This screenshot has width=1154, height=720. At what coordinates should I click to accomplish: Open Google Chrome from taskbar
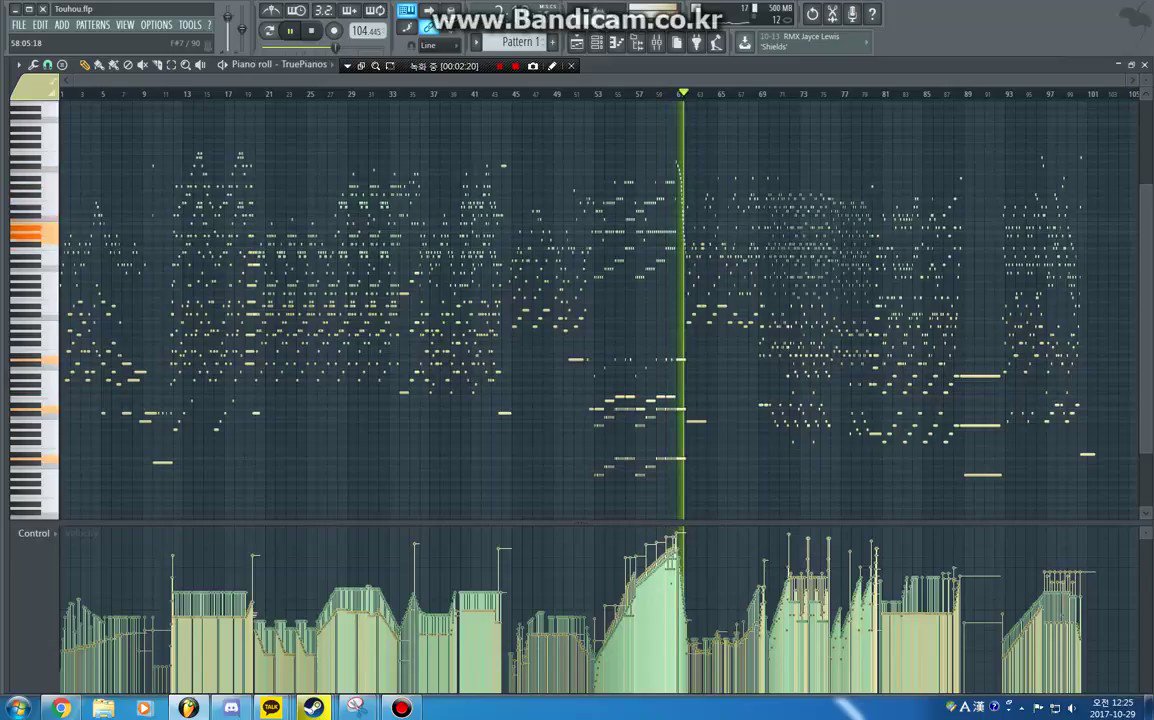62,707
